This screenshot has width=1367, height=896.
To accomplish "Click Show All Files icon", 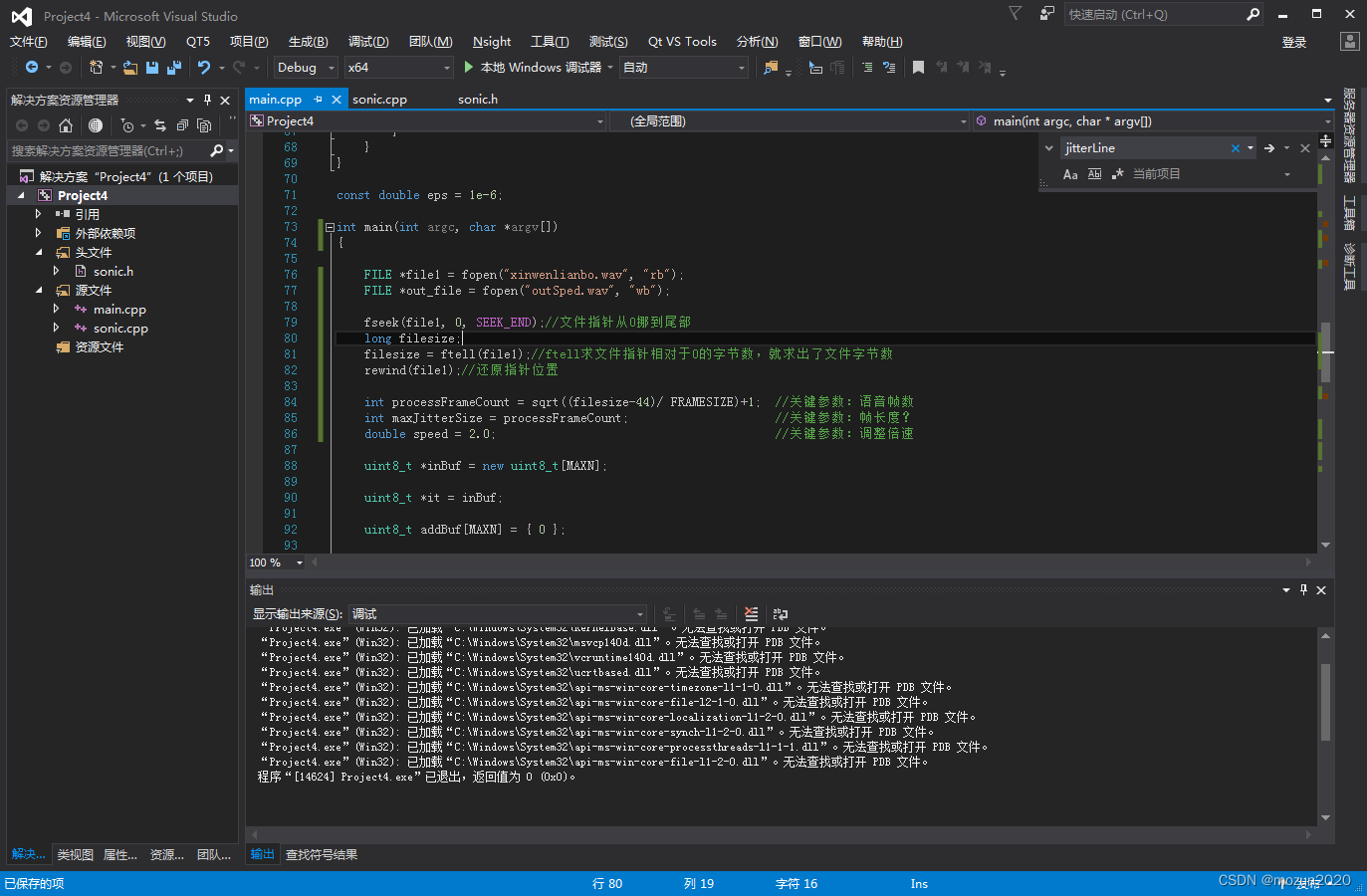I will [204, 125].
